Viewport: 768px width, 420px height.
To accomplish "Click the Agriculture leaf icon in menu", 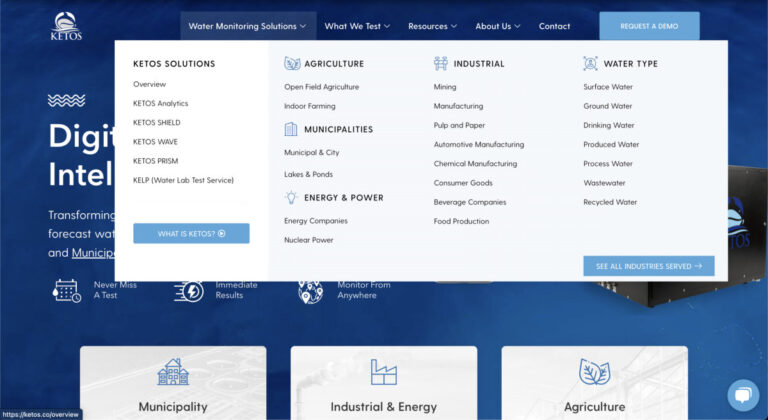I will [x=292, y=64].
